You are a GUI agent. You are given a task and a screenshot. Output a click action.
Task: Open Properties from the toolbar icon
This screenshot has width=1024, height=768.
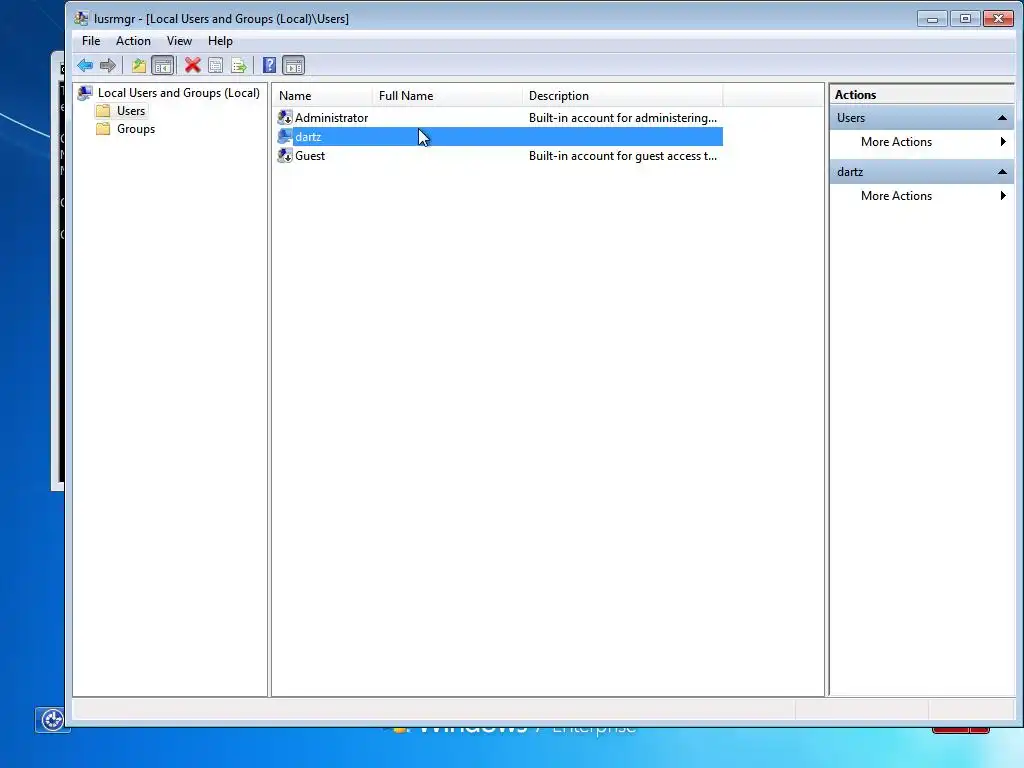click(x=216, y=65)
